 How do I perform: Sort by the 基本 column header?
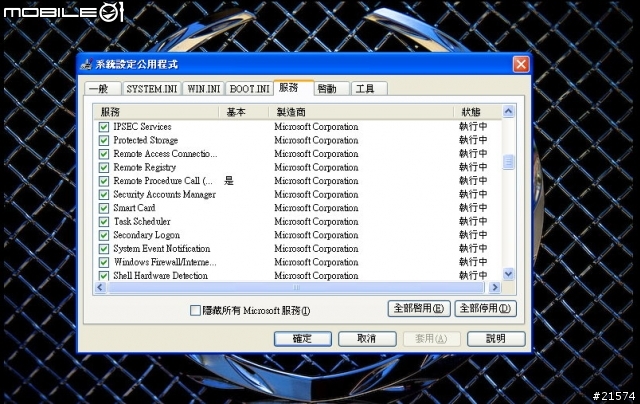tap(244, 112)
